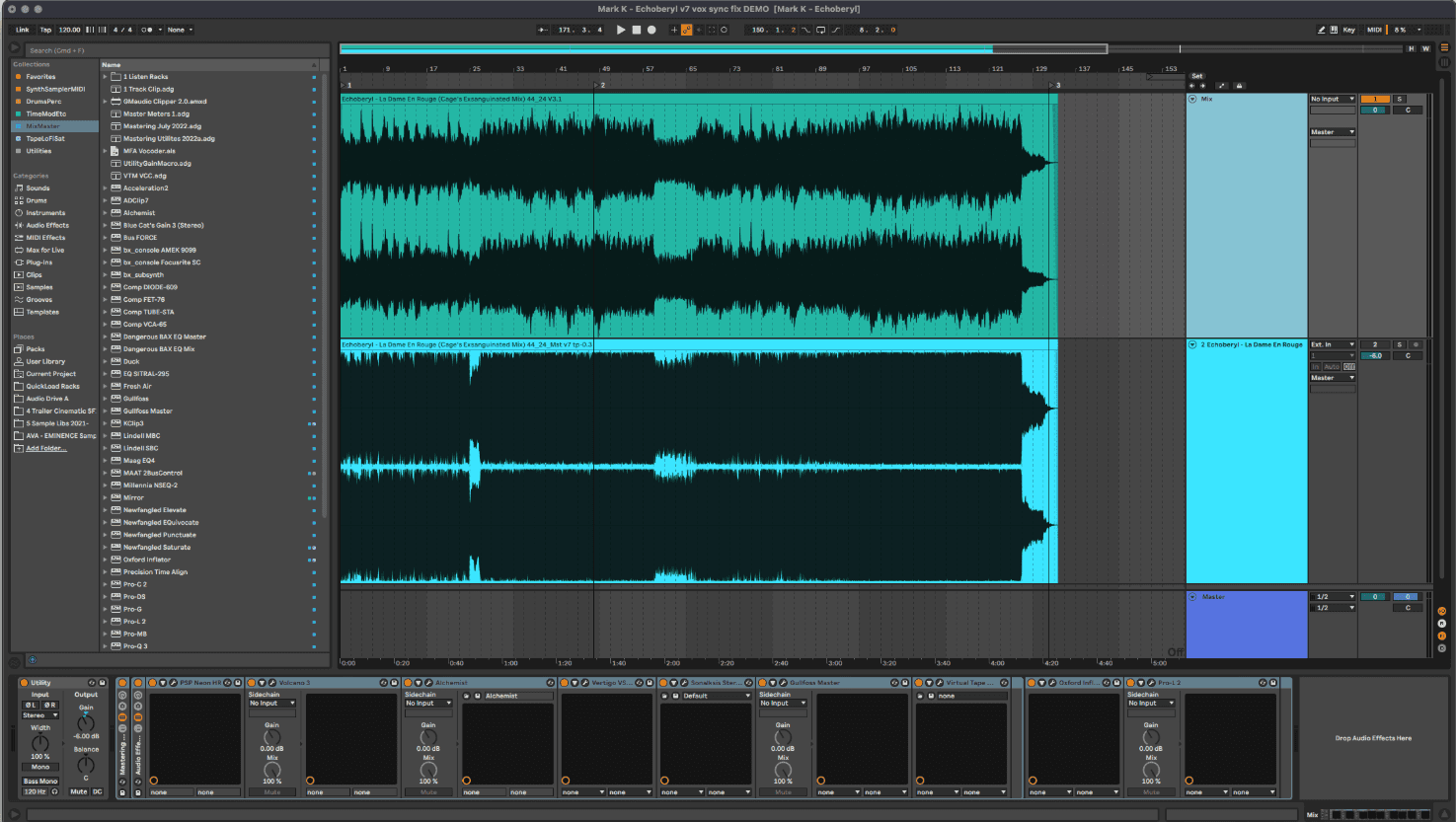Image resolution: width=1456 pixels, height=822 pixels.
Task: Select the Drums category in browser
Action: click(37, 200)
